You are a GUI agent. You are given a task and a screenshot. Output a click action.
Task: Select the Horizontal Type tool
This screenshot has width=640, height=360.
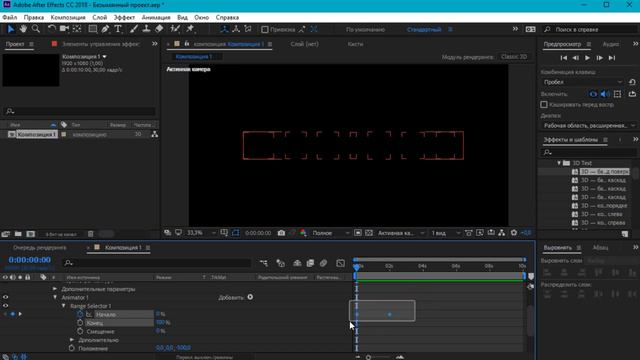[118, 29]
